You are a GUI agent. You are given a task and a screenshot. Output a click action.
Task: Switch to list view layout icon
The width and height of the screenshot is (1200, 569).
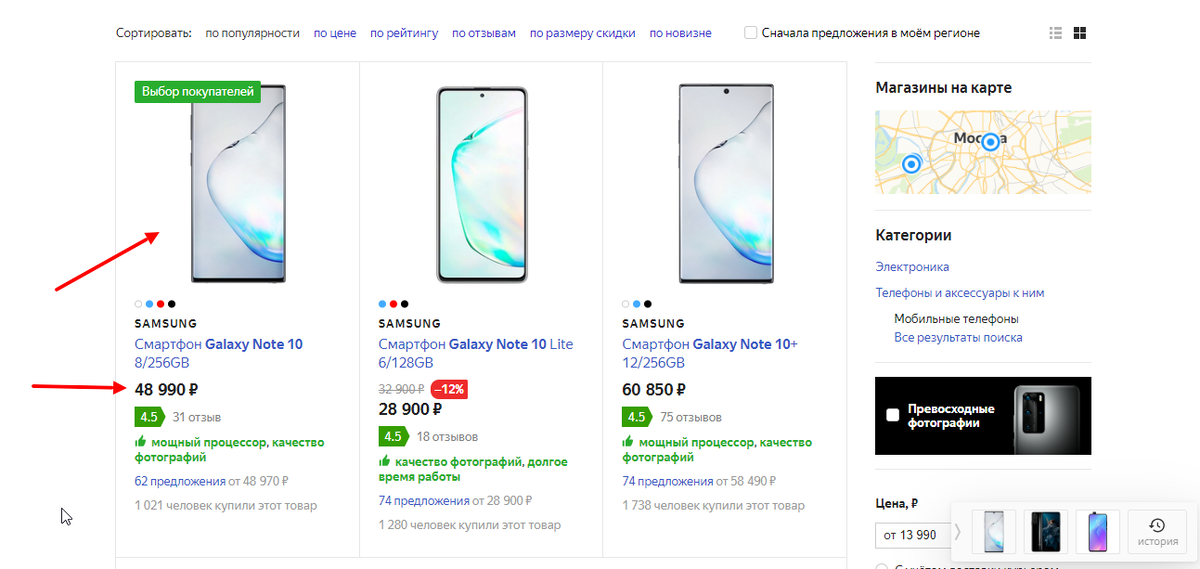click(1055, 33)
